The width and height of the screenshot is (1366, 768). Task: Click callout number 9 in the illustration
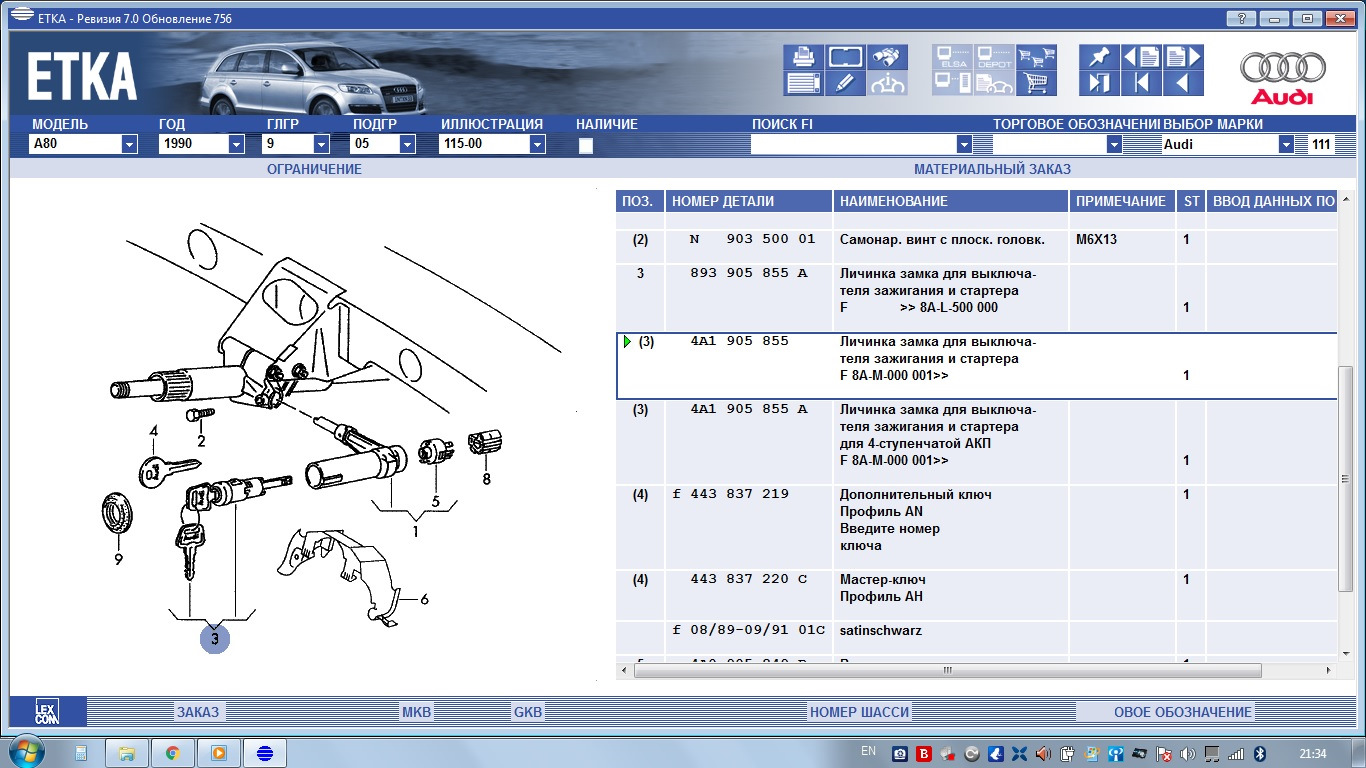(118, 560)
